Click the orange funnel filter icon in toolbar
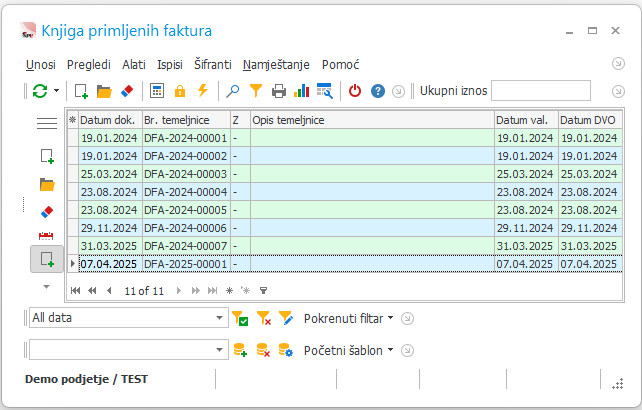This screenshot has height=410, width=642. [x=256, y=91]
